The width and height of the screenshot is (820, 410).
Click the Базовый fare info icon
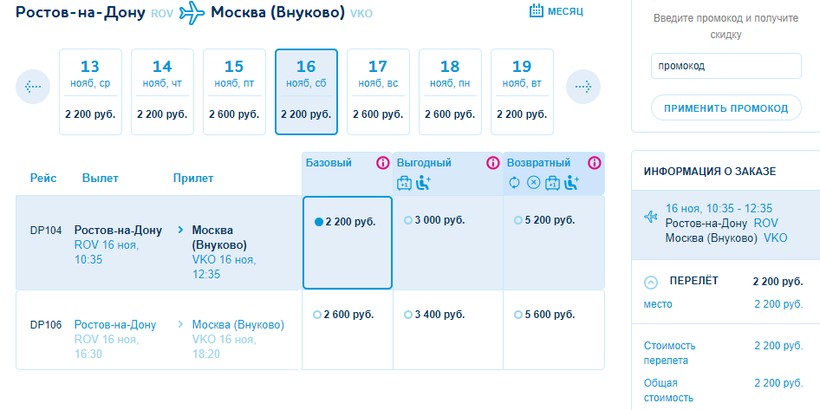point(382,163)
